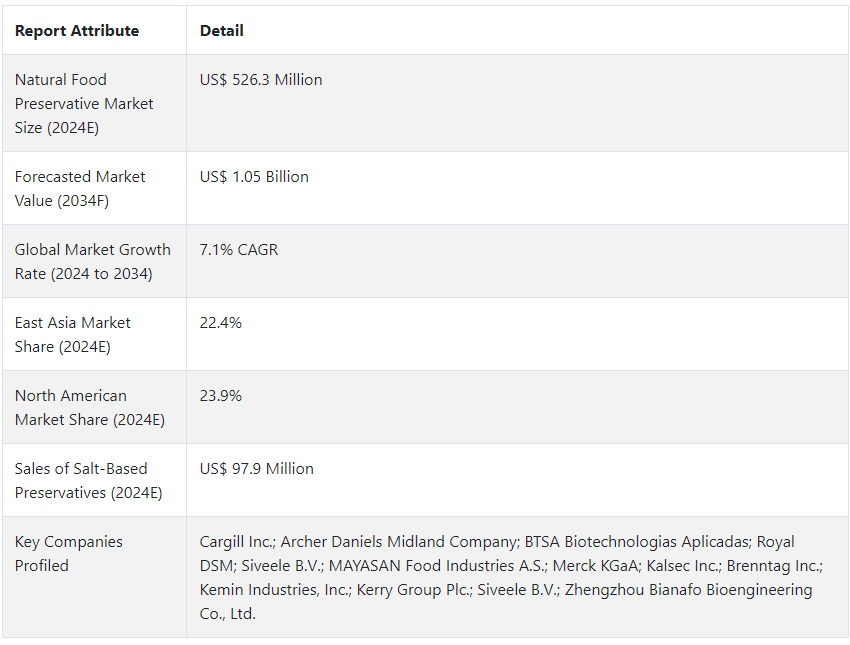Screen dimensions: 850x645
Task: Click the Archer Daniels Midland Company text
Action: tap(400, 541)
